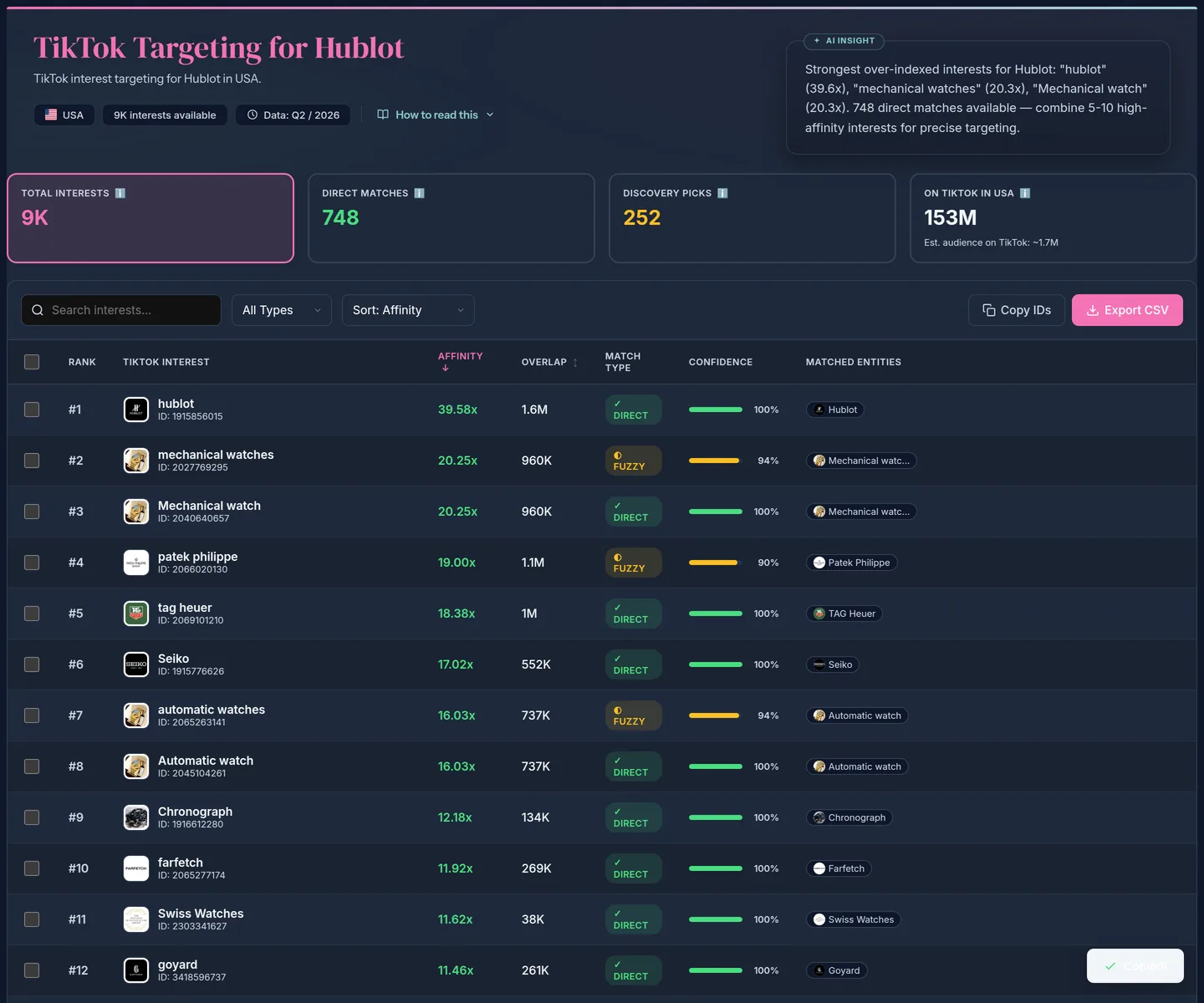Expand the How to read this section

(x=436, y=115)
